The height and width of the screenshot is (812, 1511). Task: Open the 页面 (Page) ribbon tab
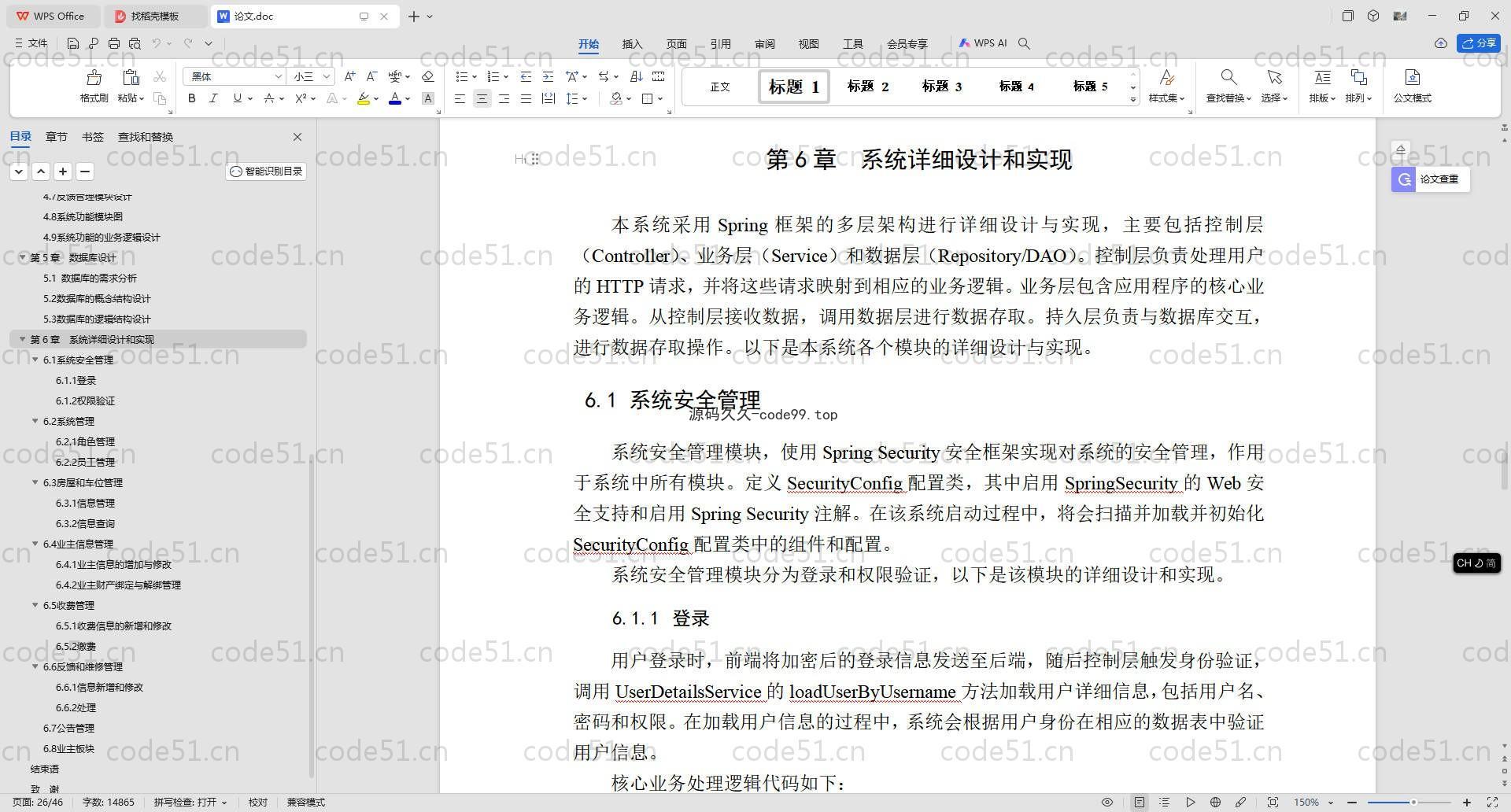point(676,44)
